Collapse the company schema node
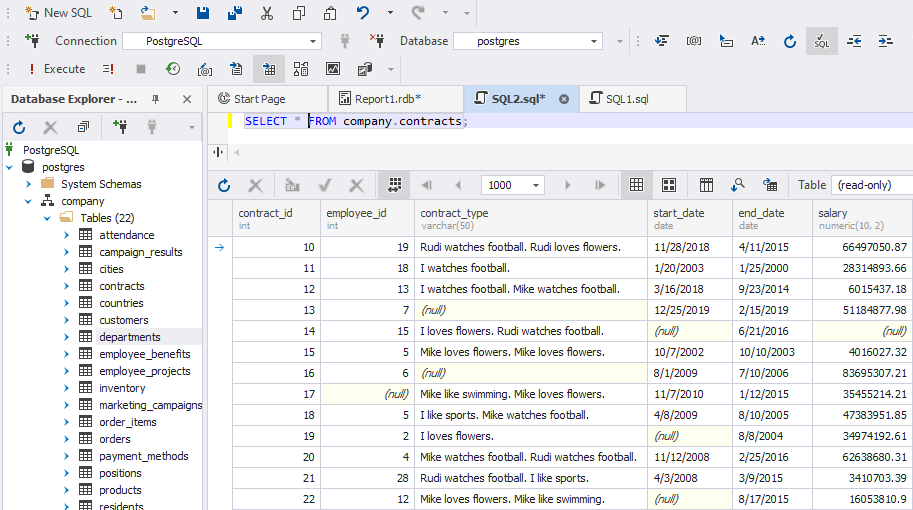Viewport: 913px width, 510px height. pos(29,201)
